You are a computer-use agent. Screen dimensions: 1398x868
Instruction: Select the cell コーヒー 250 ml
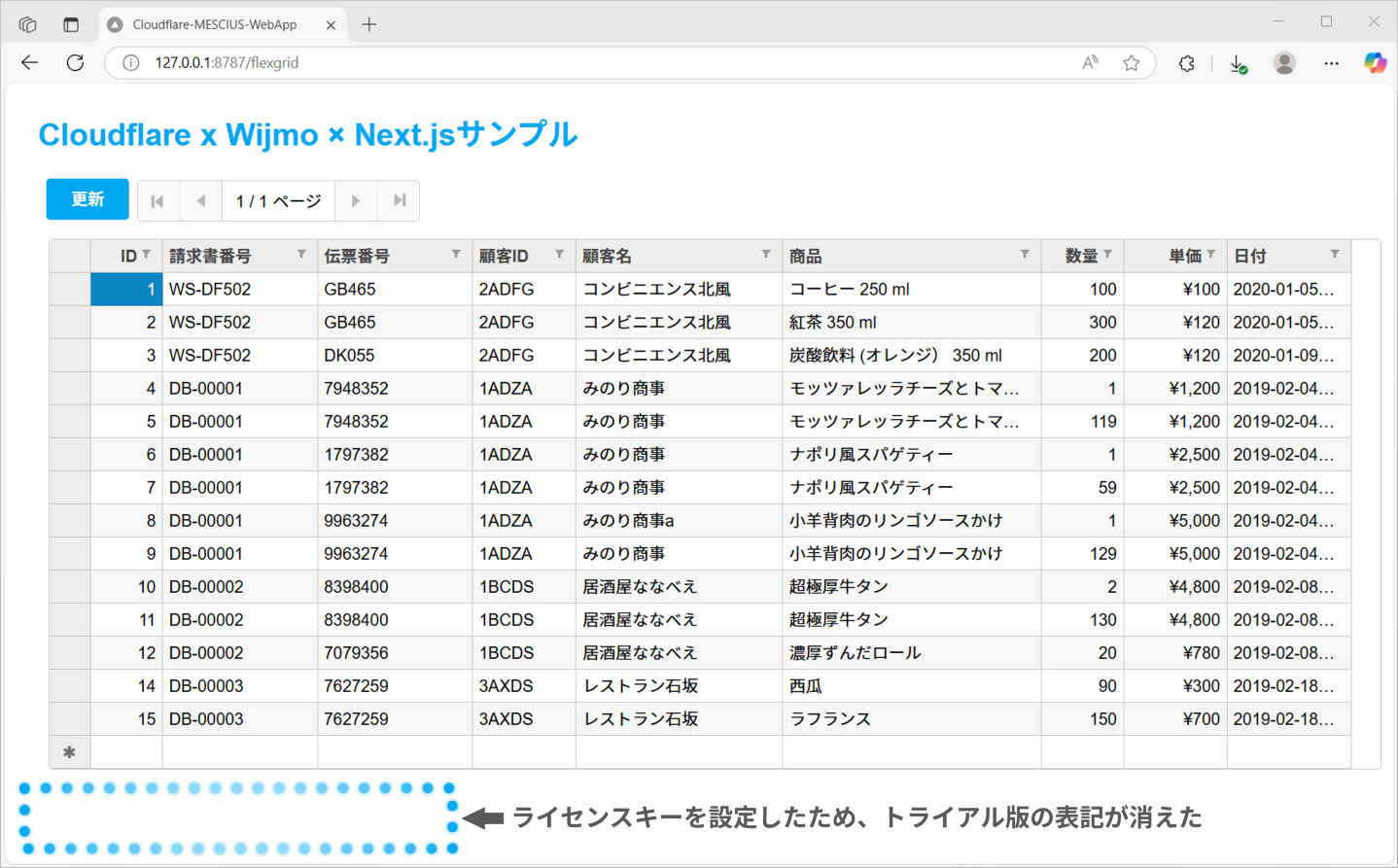point(911,290)
